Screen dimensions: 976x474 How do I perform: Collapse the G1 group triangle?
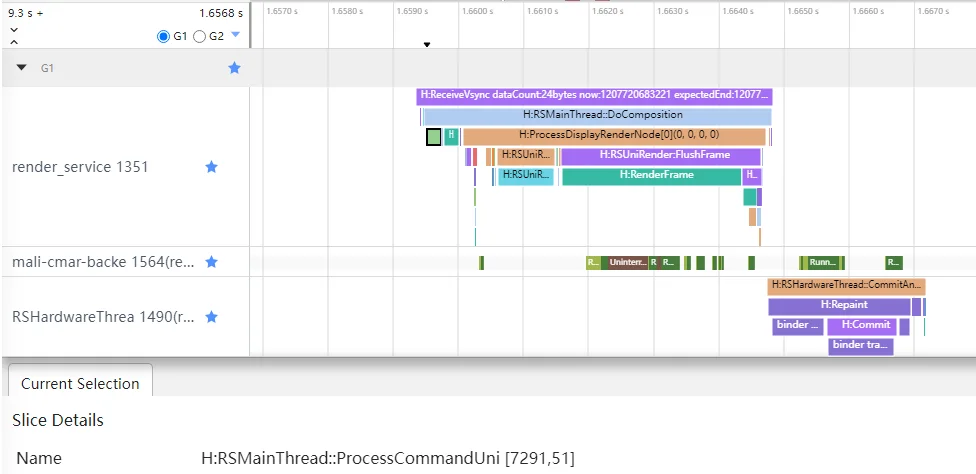pos(22,68)
